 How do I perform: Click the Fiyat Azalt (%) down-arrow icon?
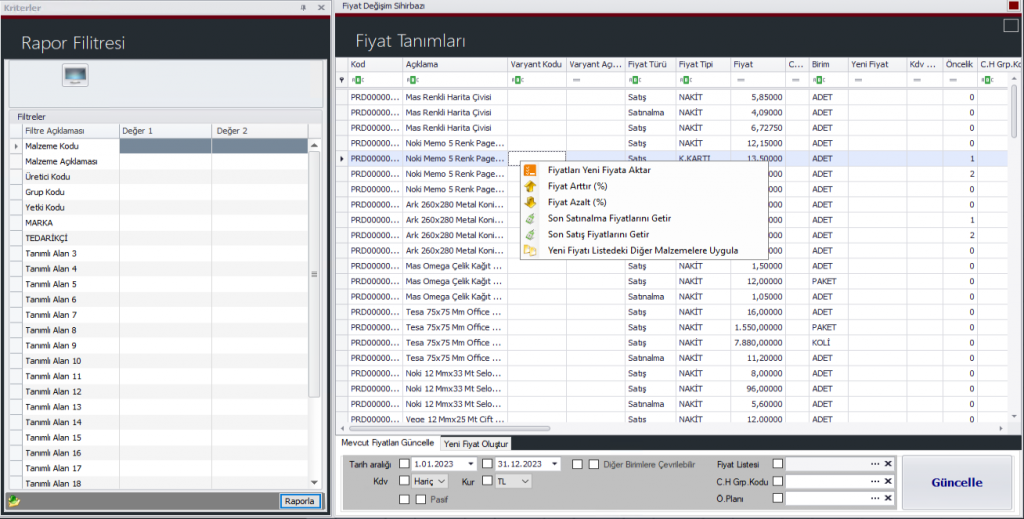(530, 202)
